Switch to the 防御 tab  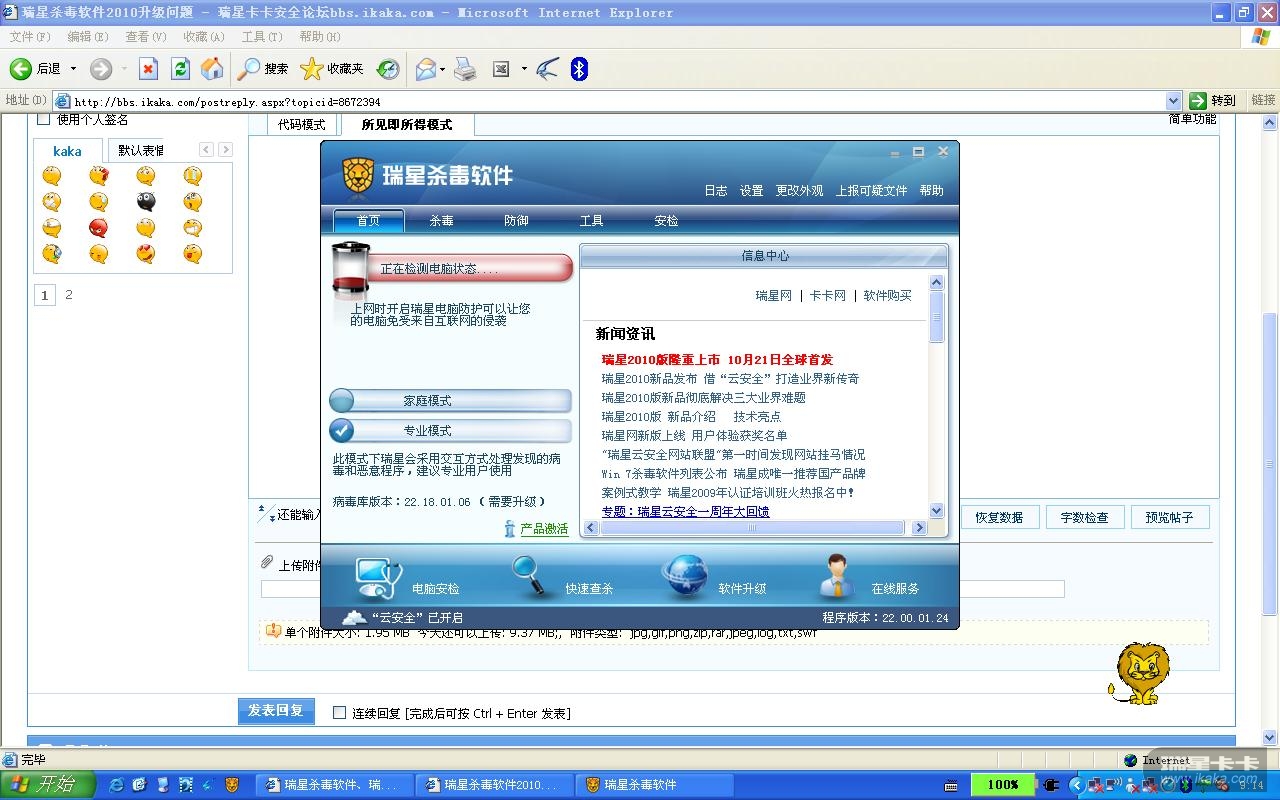coord(517,221)
